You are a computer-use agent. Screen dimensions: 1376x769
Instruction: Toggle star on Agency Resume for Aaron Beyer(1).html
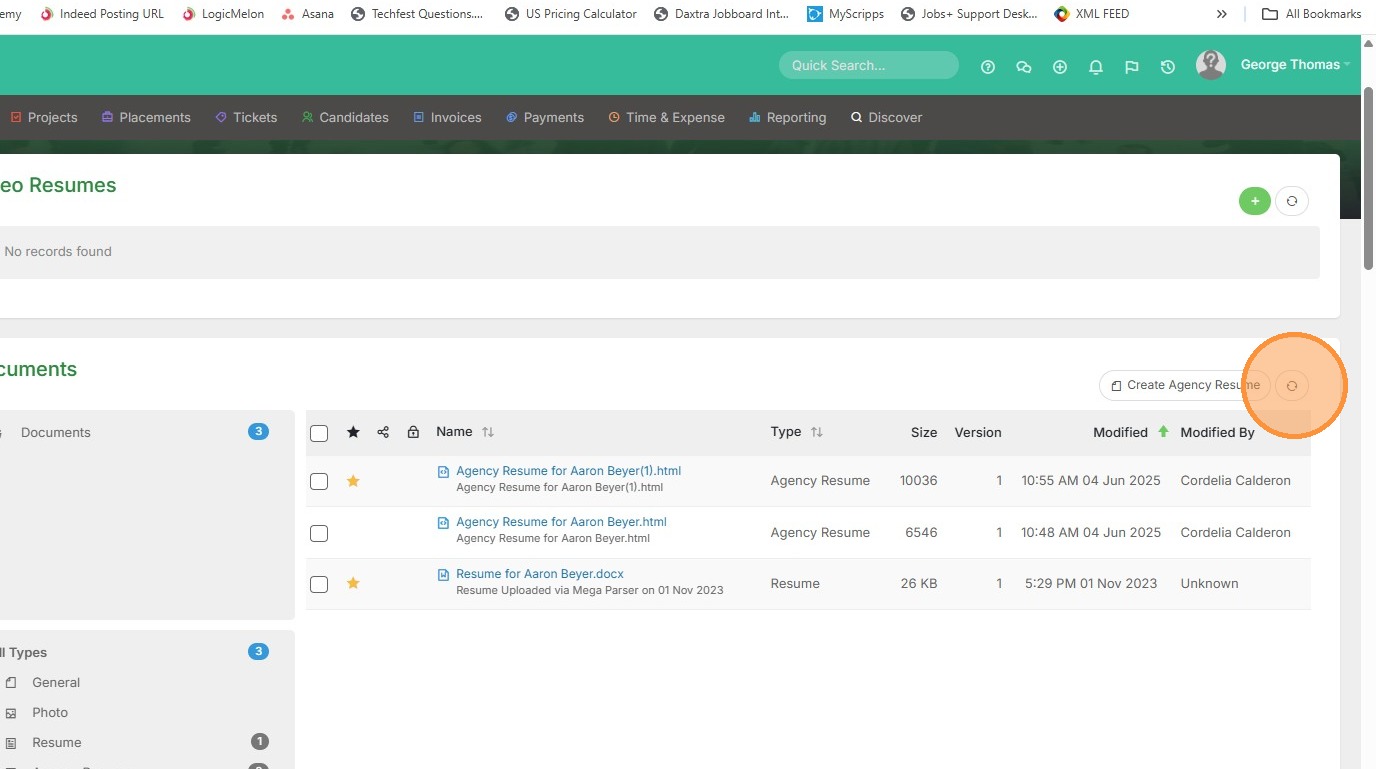coord(353,481)
